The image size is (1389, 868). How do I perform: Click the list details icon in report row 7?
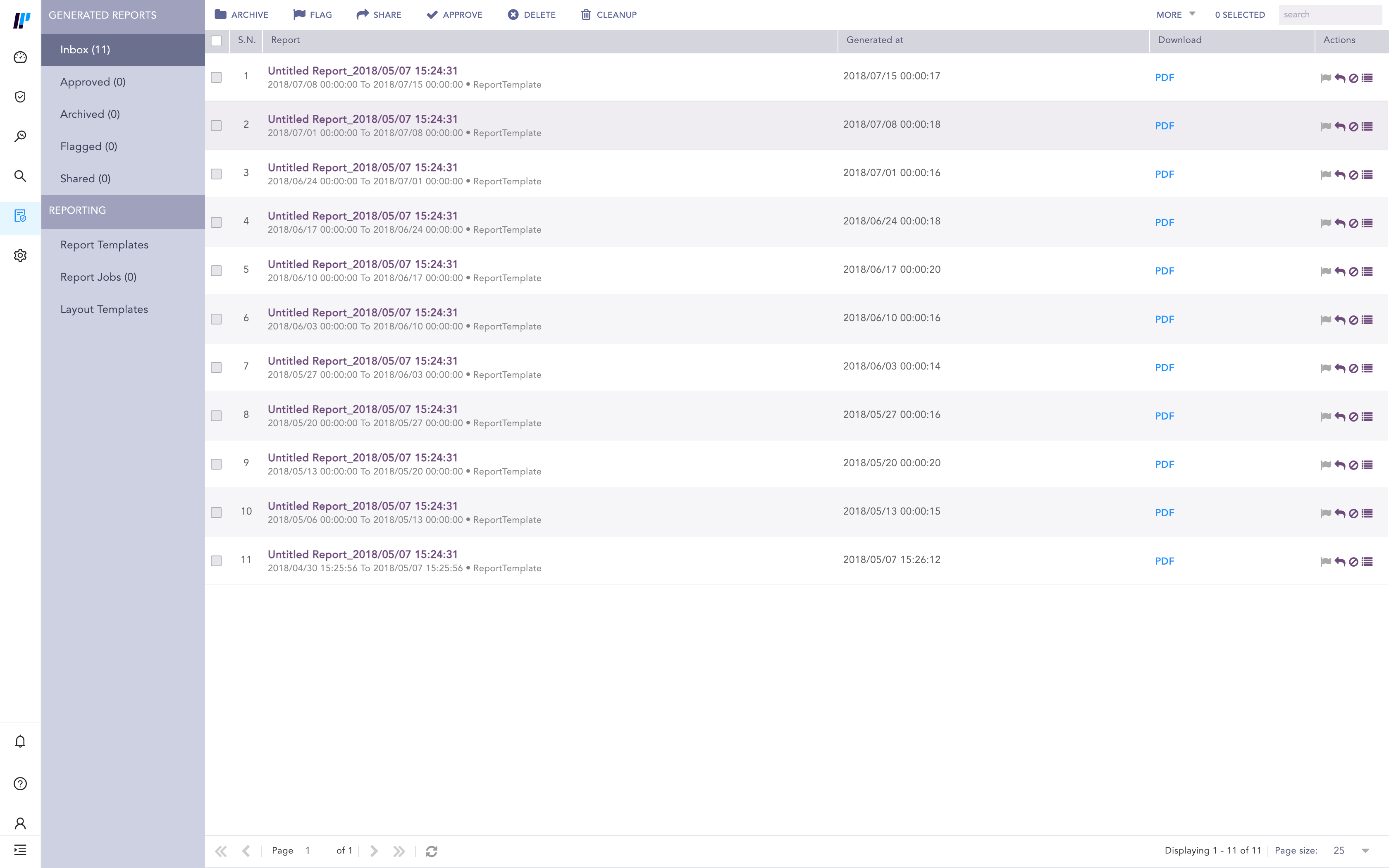(x=1367, y=368)
